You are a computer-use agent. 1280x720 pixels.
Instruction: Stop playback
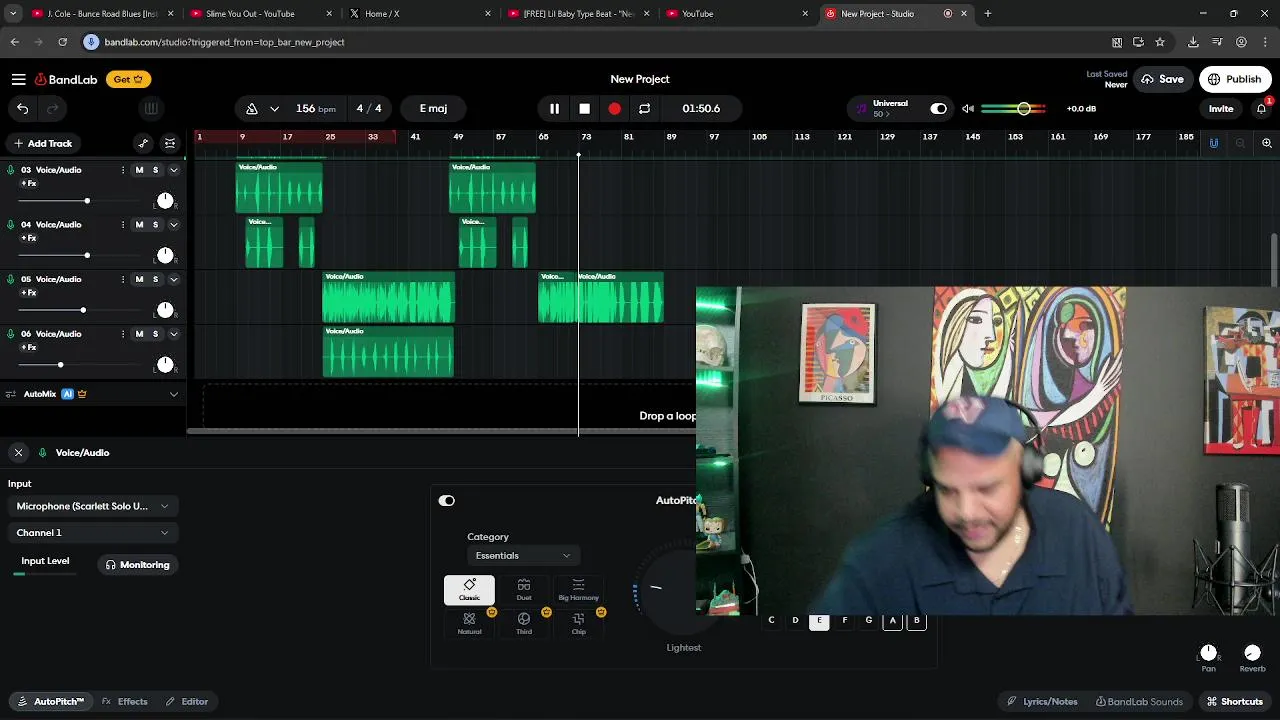584,108
